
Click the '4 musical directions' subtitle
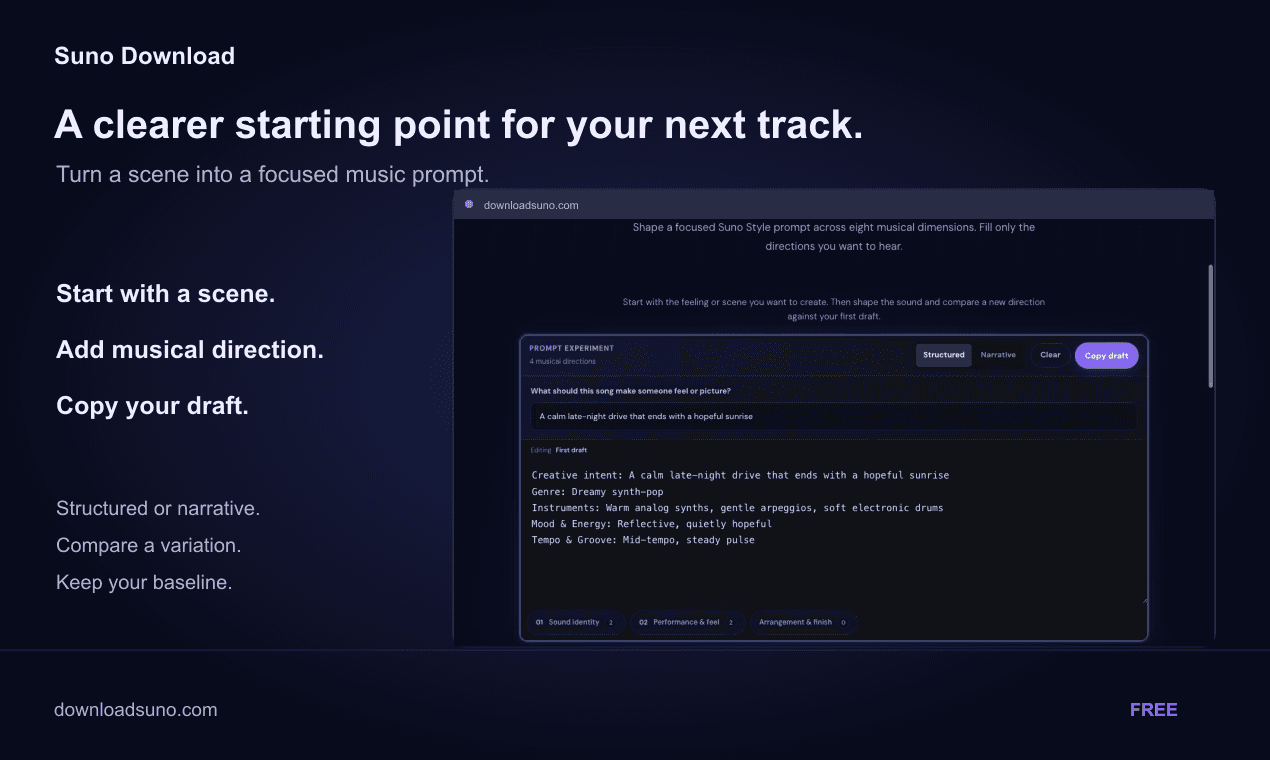point(563,361)
